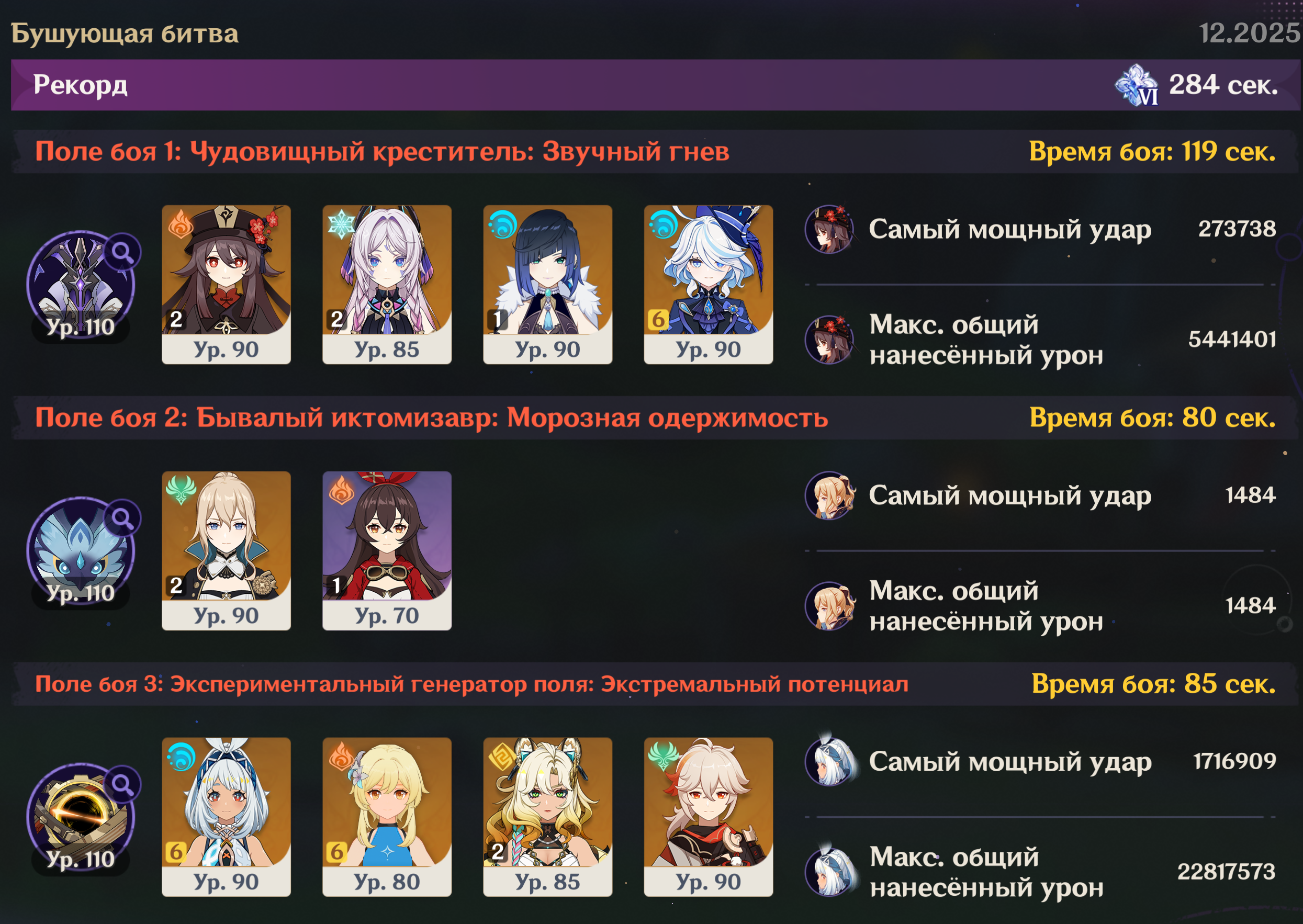The image size is (1303, 924).
Task: Inspect the Battlefield 3 boss with its magnifier icon
Action: click(x=122, y=784)
